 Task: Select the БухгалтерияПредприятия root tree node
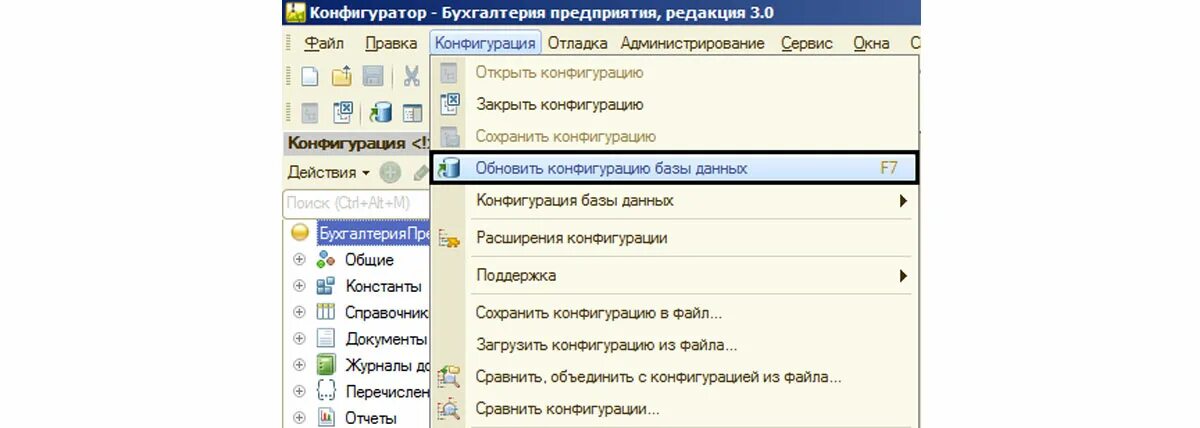(375, 233)
